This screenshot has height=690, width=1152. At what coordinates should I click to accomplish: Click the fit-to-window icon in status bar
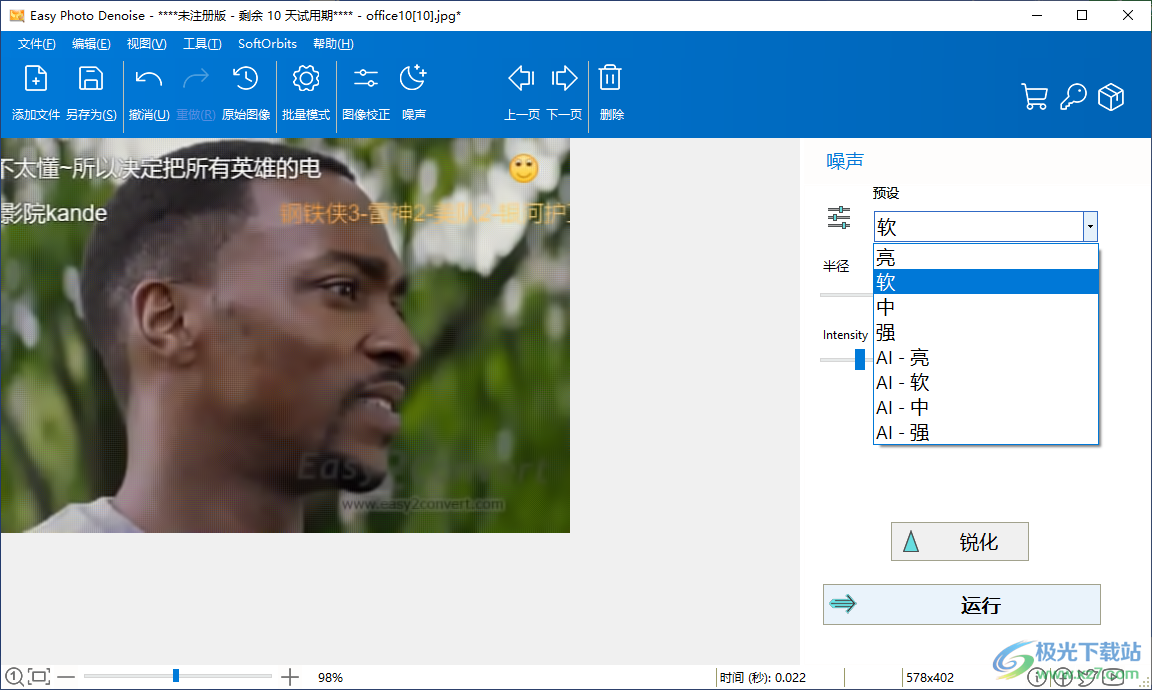39,676
